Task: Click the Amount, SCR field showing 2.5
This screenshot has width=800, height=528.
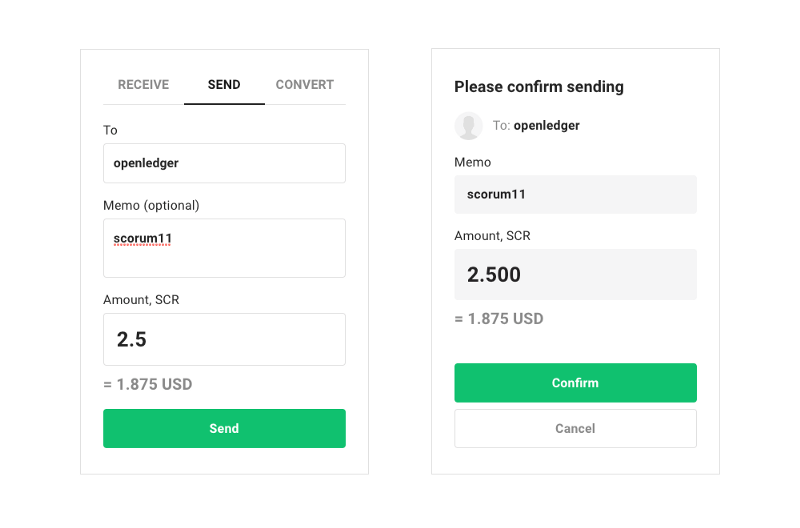Action: pyautogui.click(x=224, y=340)
